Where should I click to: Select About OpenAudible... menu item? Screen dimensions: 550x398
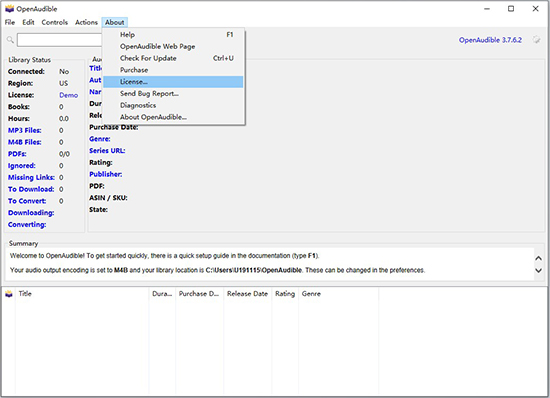[173, 117]
